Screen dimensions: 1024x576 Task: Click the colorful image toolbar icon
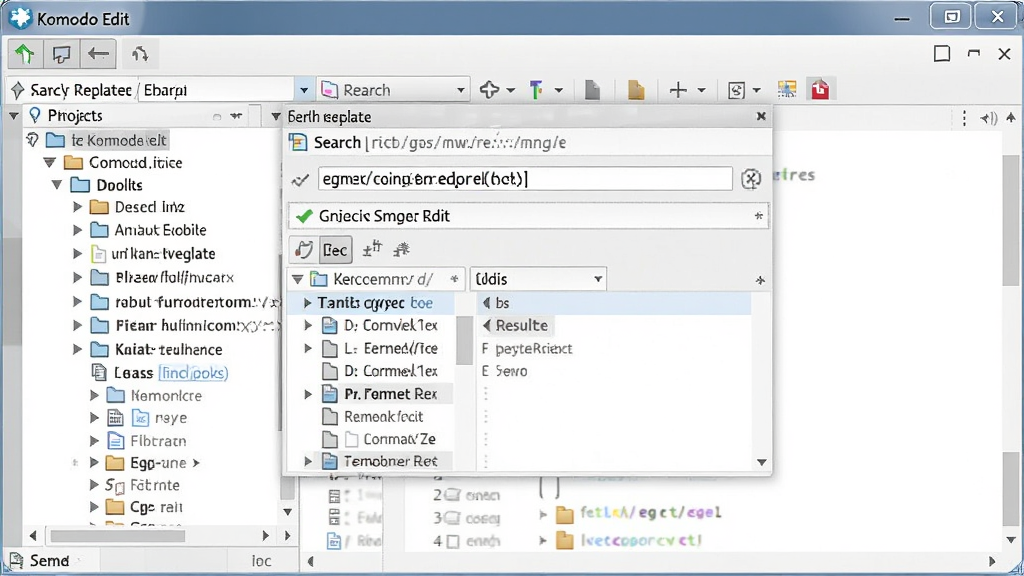point(787,89)
